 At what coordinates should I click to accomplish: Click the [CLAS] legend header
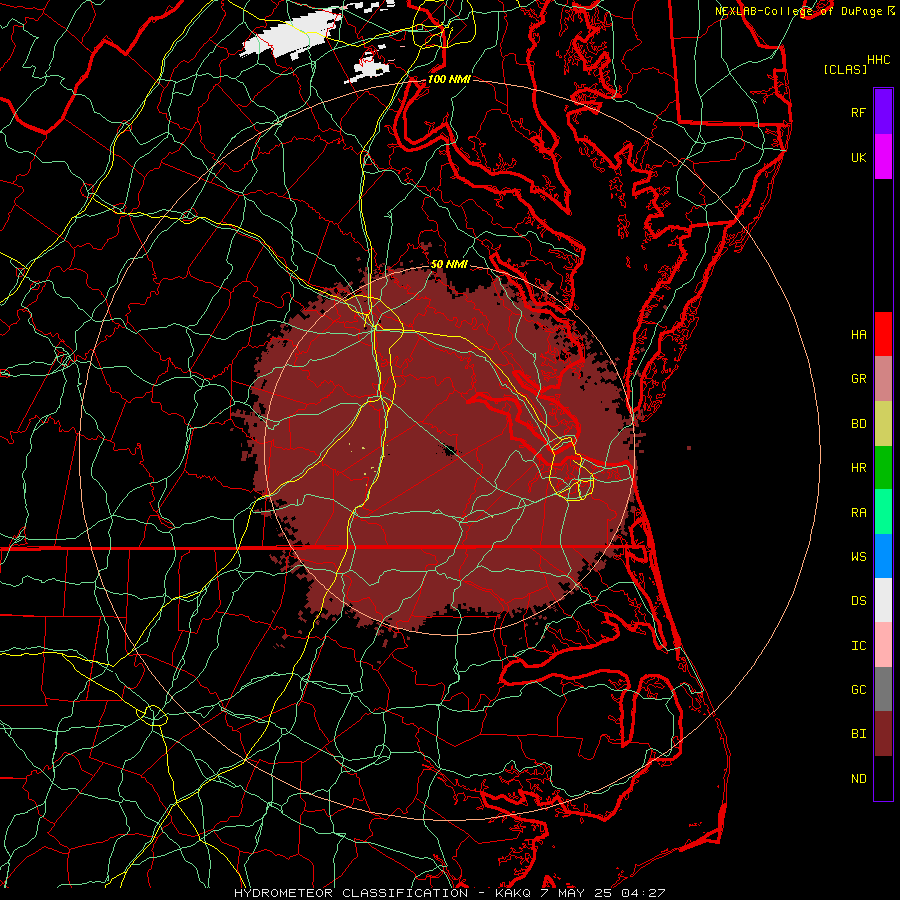point(845,69)
